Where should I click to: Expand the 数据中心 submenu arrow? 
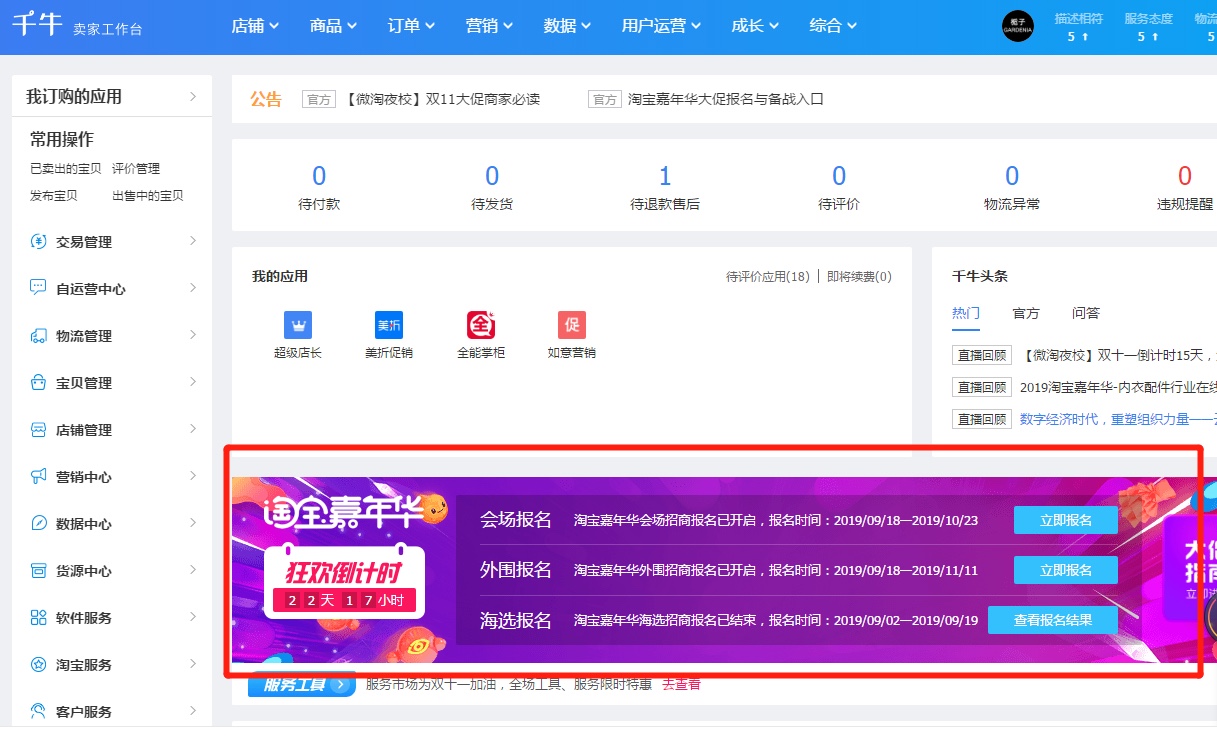coord(193,523)
